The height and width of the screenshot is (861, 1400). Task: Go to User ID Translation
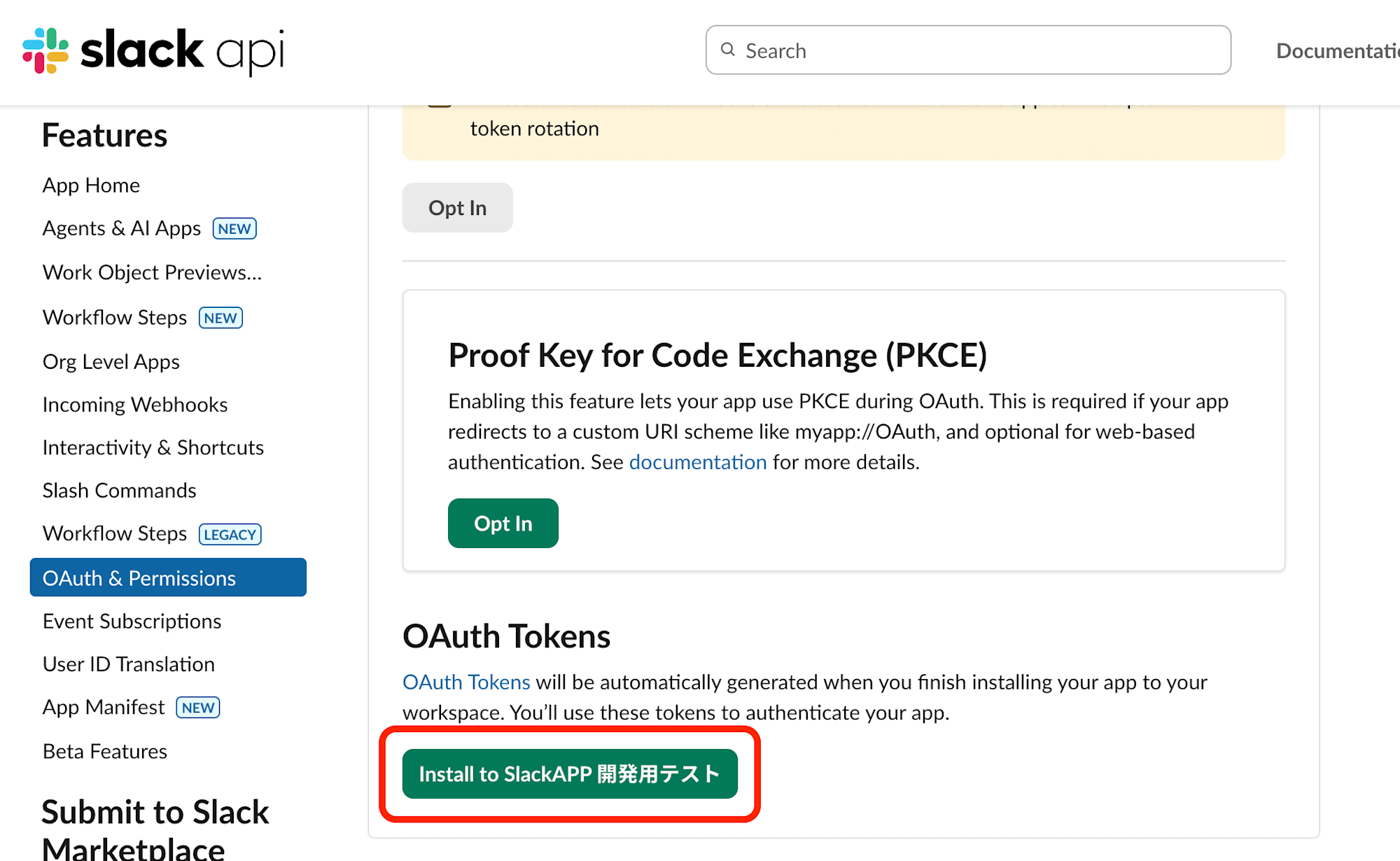(x=128, y=664)
